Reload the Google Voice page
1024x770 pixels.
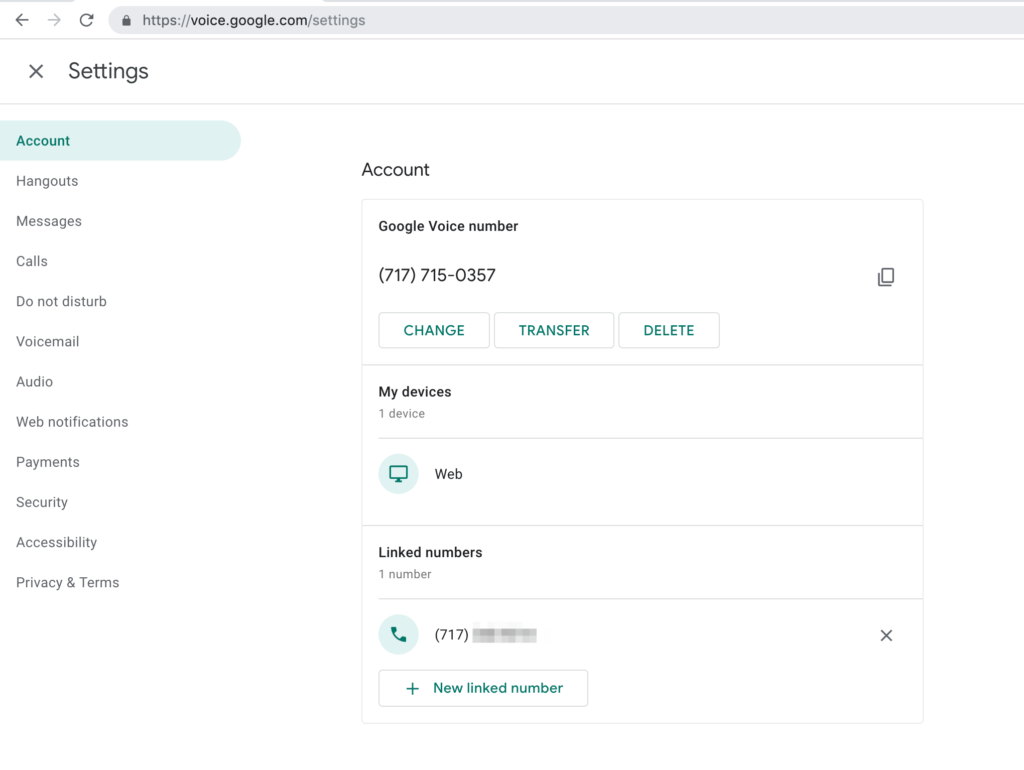tap(86, 20)
